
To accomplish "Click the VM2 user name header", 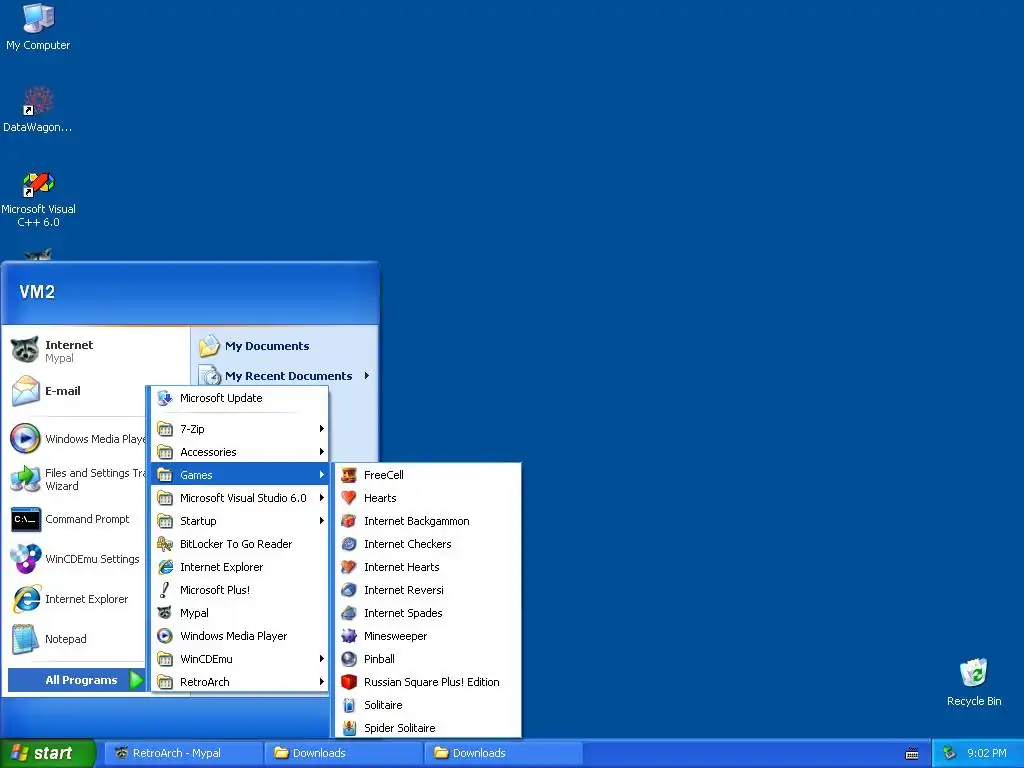I will (x=37, y=292).
